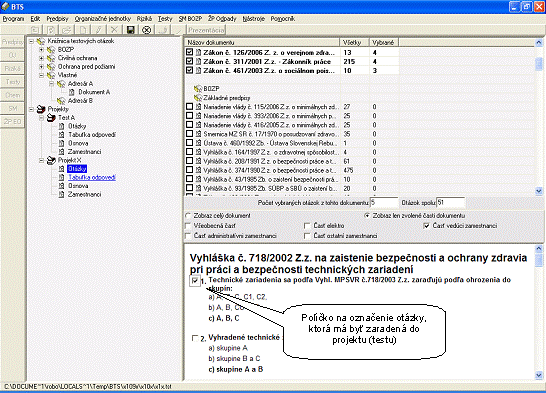Image resolution: width=546 pixels, height=393 pixels.
Task: Enable Časť ostatní zamestnanci checkbox
Action: pyautogui.click(x=307, y=236)
